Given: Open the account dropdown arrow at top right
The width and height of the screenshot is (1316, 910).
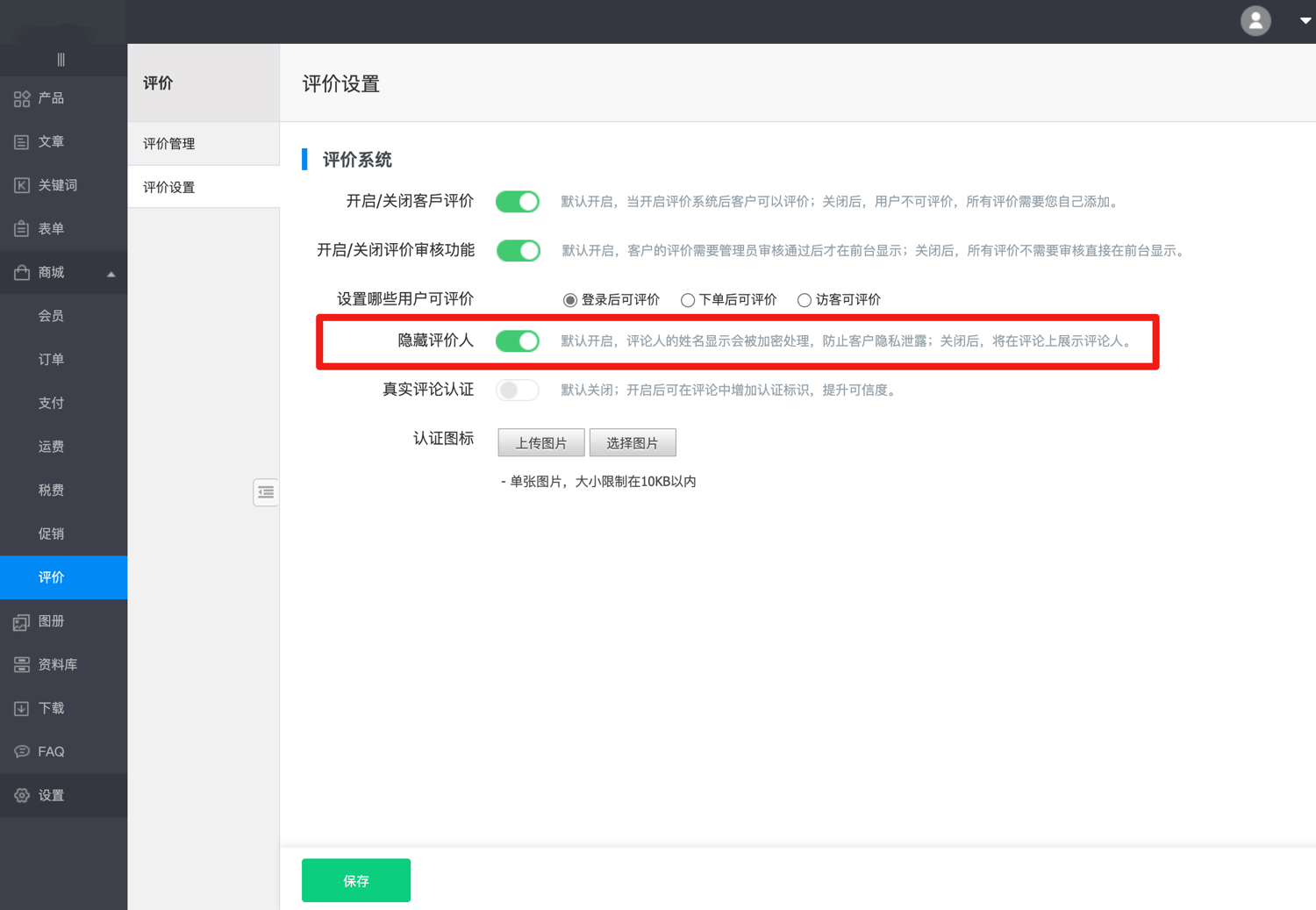Looking at the screenshot, I should click(x=1305, y=20).
